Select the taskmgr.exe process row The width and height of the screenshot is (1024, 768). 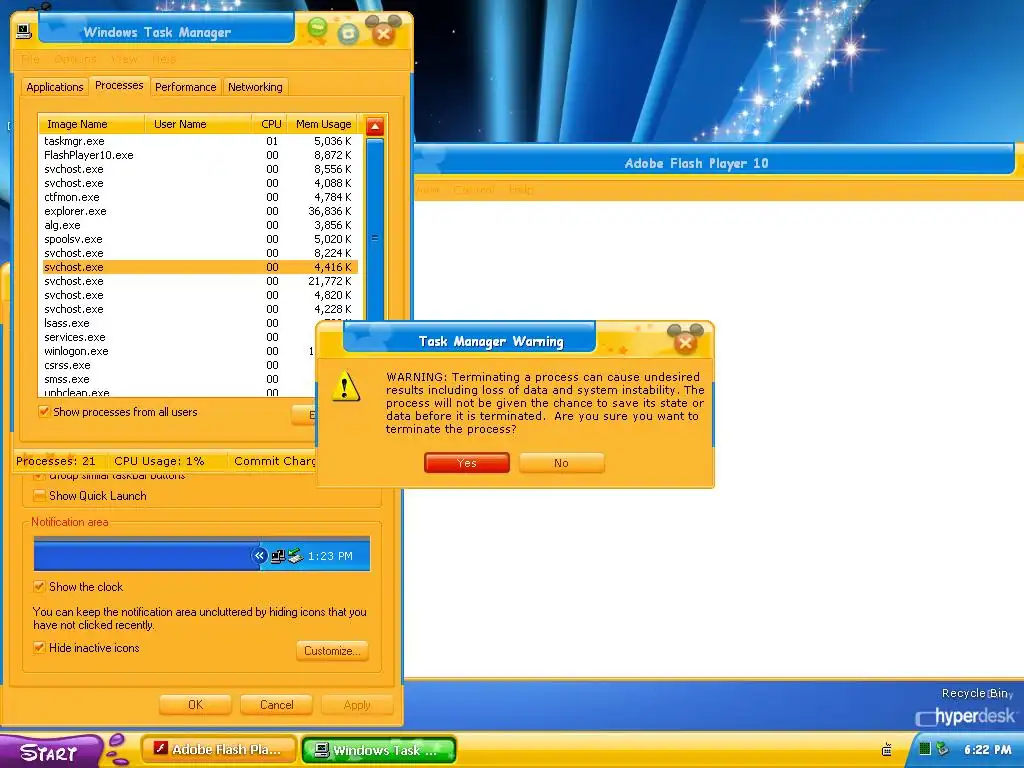pyautogui.click(x=198, y=141)
